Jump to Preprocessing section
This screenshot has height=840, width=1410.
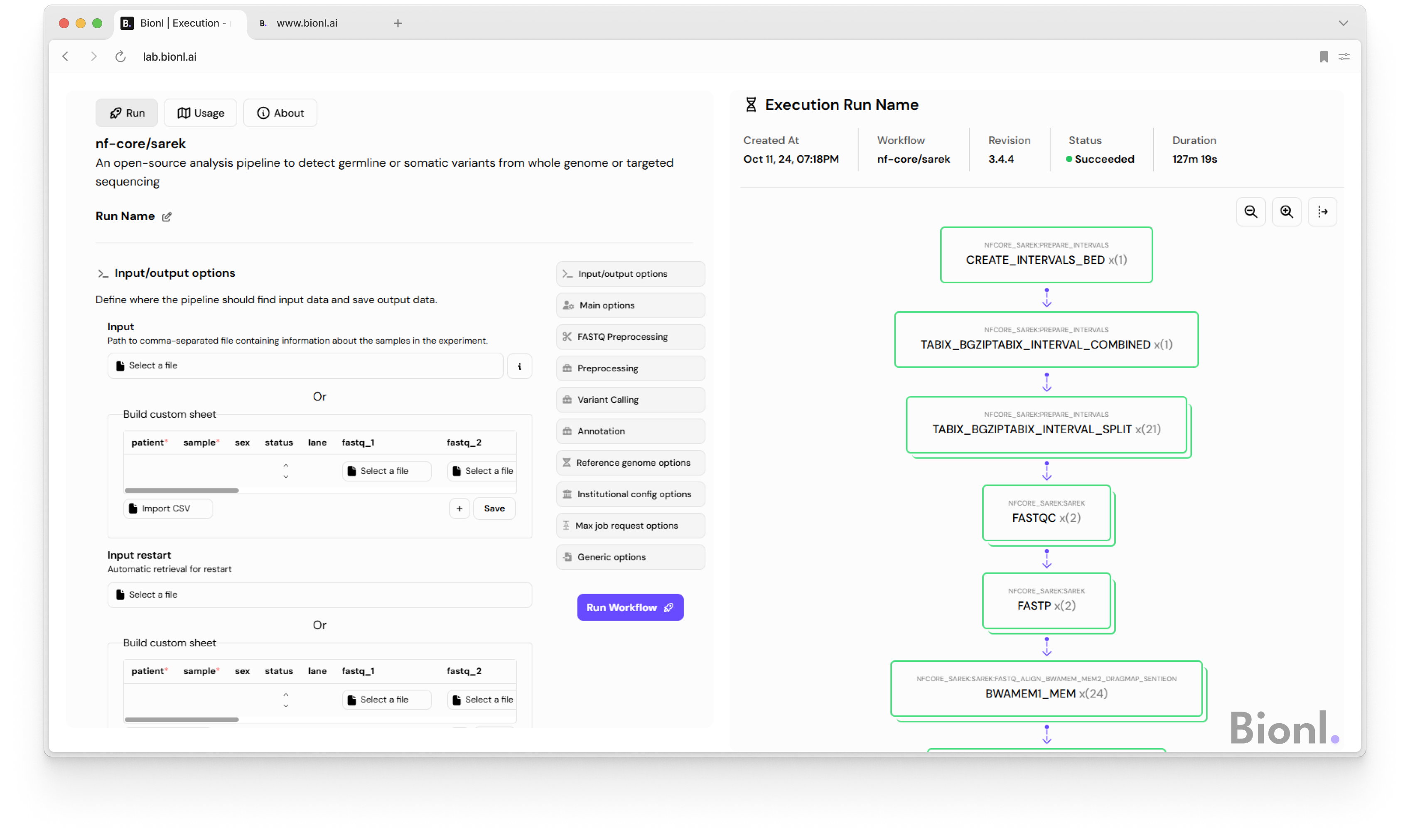[x=631, y=368]
